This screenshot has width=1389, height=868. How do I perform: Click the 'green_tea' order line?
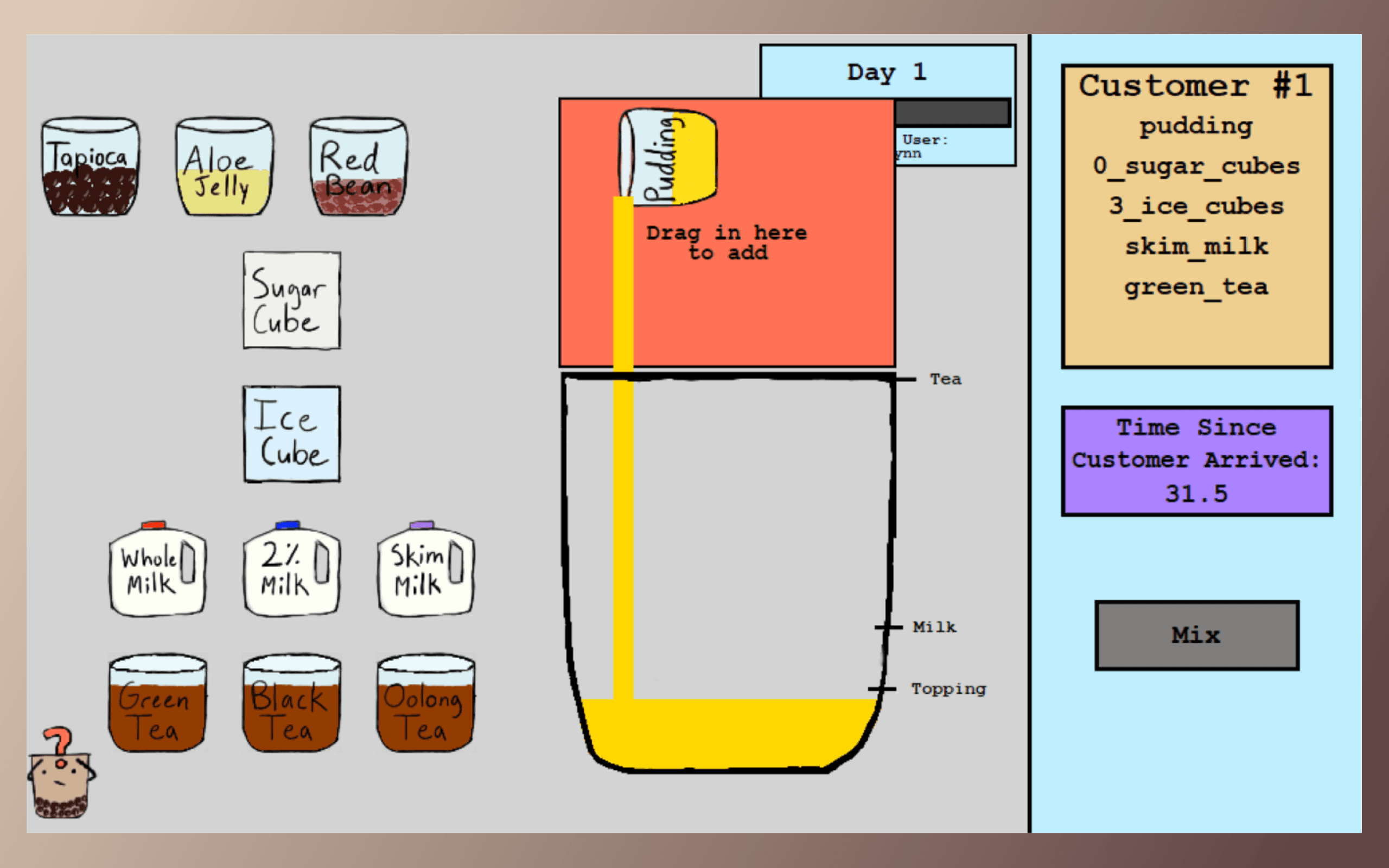tap(1196, 287)
